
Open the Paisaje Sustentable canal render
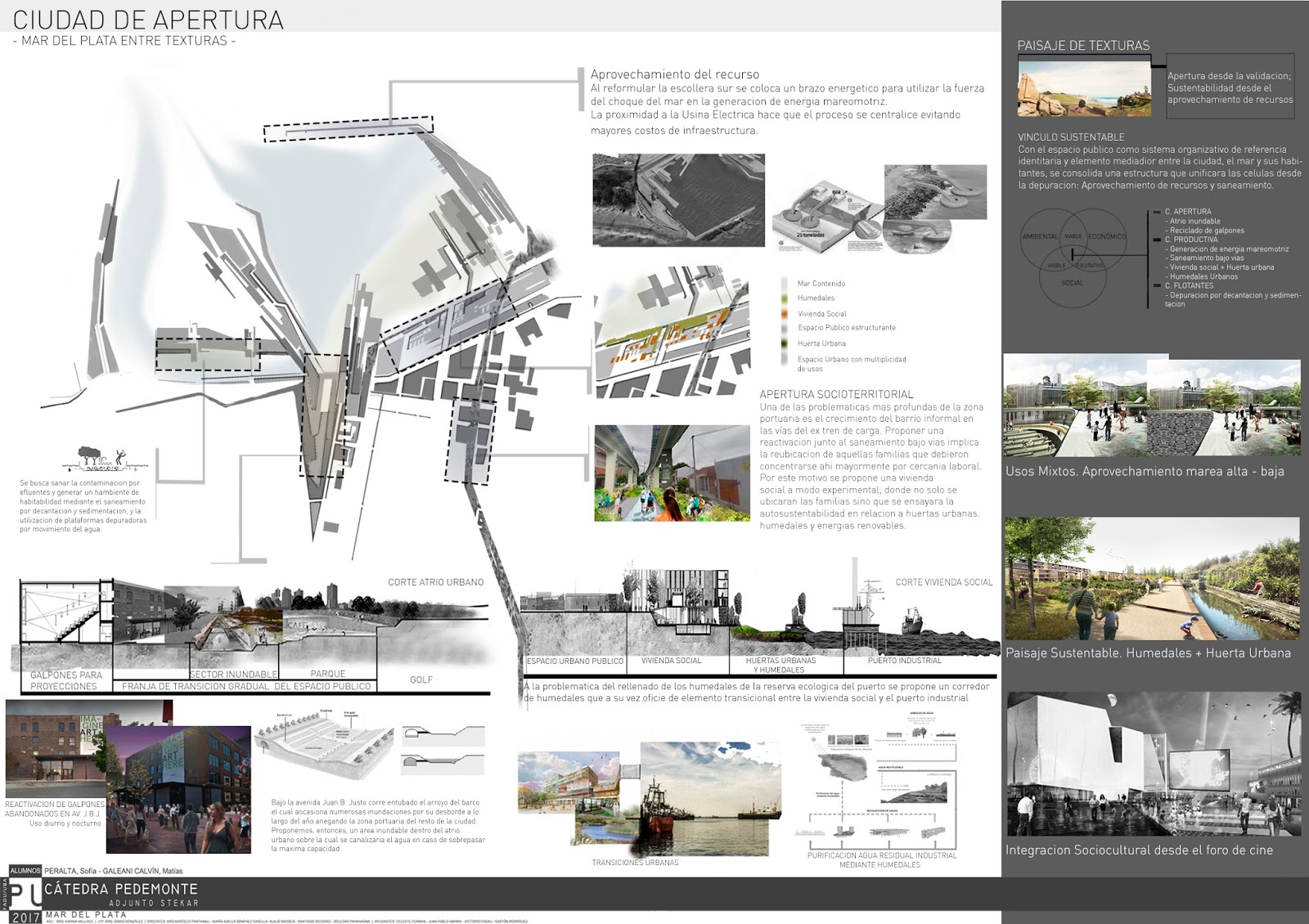(1151, 578)
